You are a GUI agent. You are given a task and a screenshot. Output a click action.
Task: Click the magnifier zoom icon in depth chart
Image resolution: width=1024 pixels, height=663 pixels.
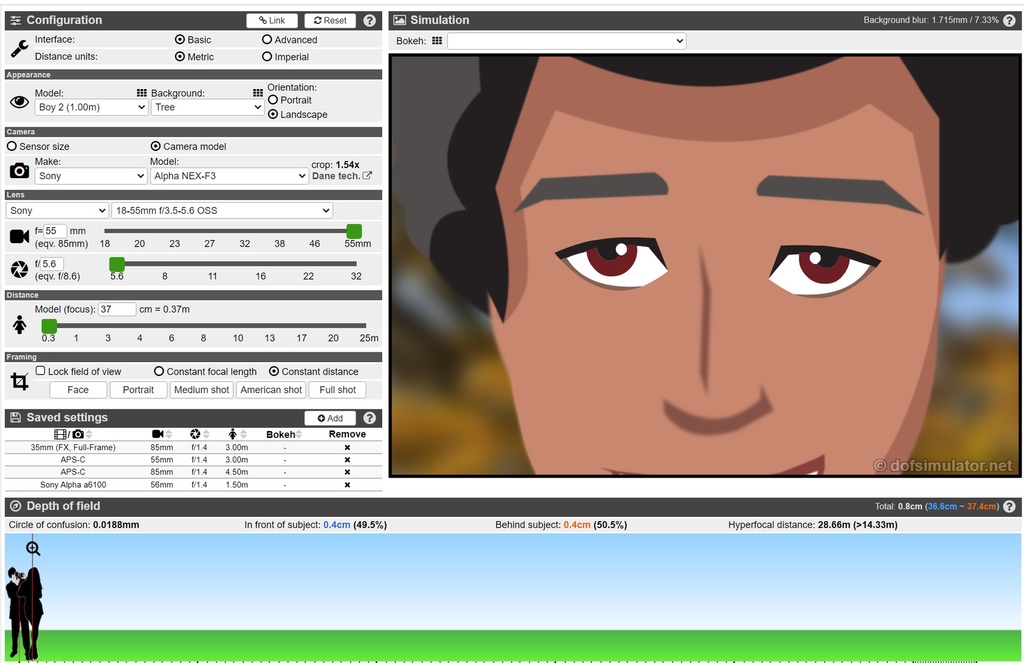coord(33,548)
